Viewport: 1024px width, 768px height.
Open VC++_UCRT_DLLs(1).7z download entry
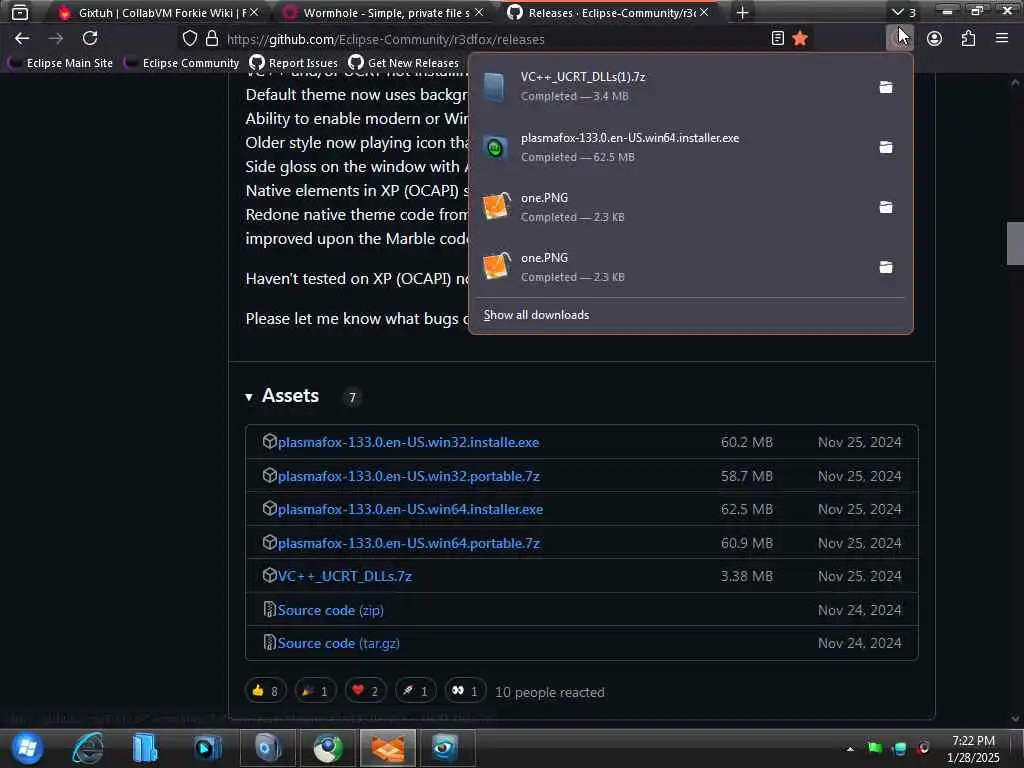(671, 86)
